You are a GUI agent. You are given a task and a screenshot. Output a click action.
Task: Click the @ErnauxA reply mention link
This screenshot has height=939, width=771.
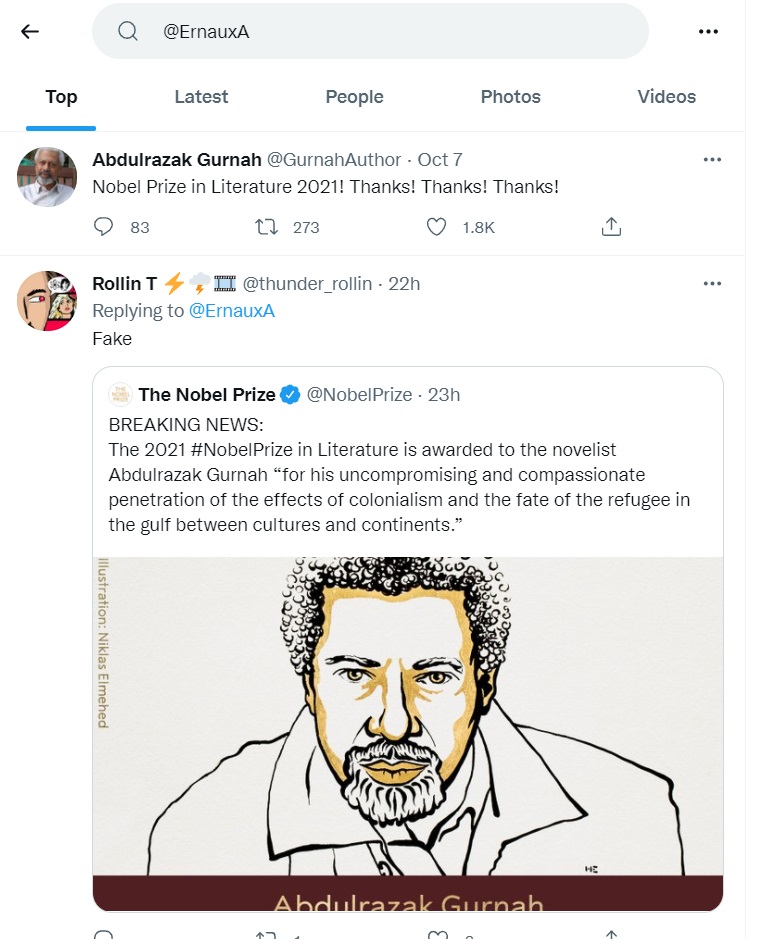232,311
